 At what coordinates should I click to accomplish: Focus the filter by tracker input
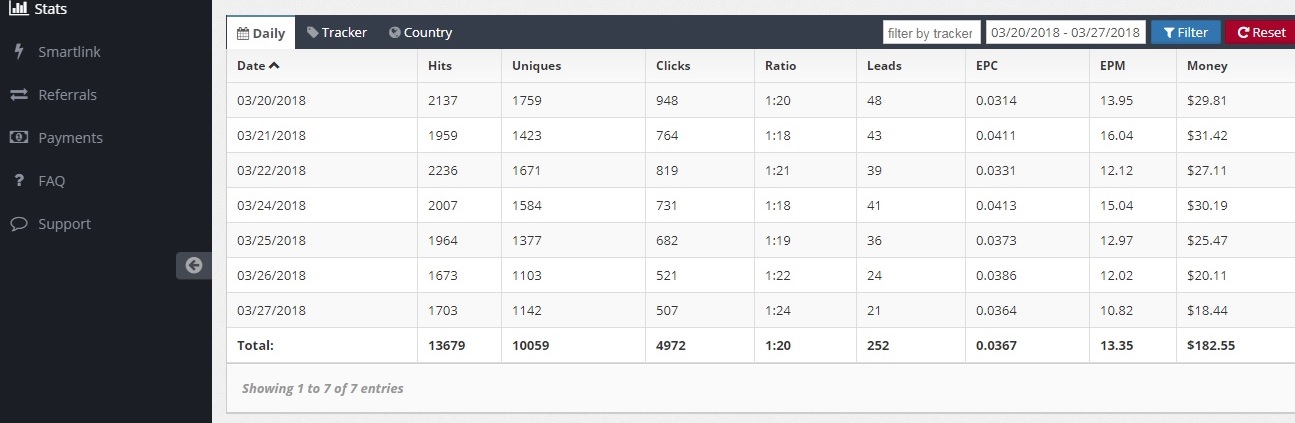coord(931,33)
